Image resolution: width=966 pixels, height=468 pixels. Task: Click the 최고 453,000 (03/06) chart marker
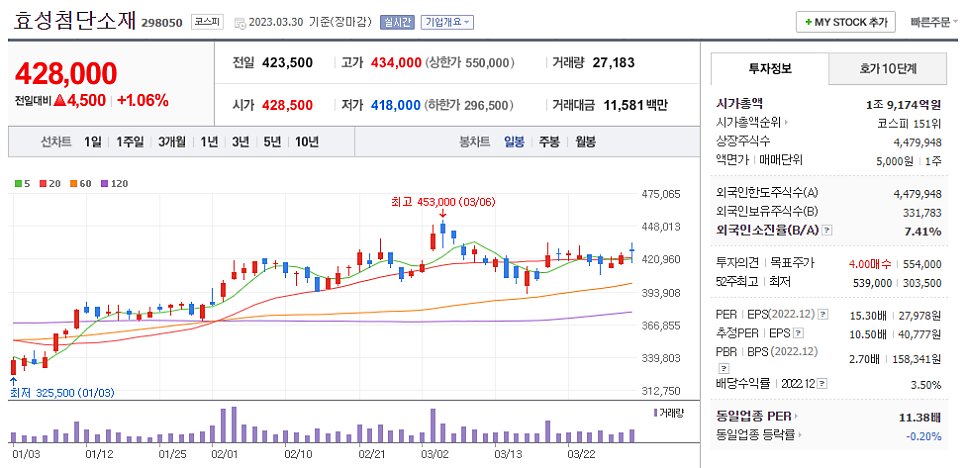pos(443,202)
